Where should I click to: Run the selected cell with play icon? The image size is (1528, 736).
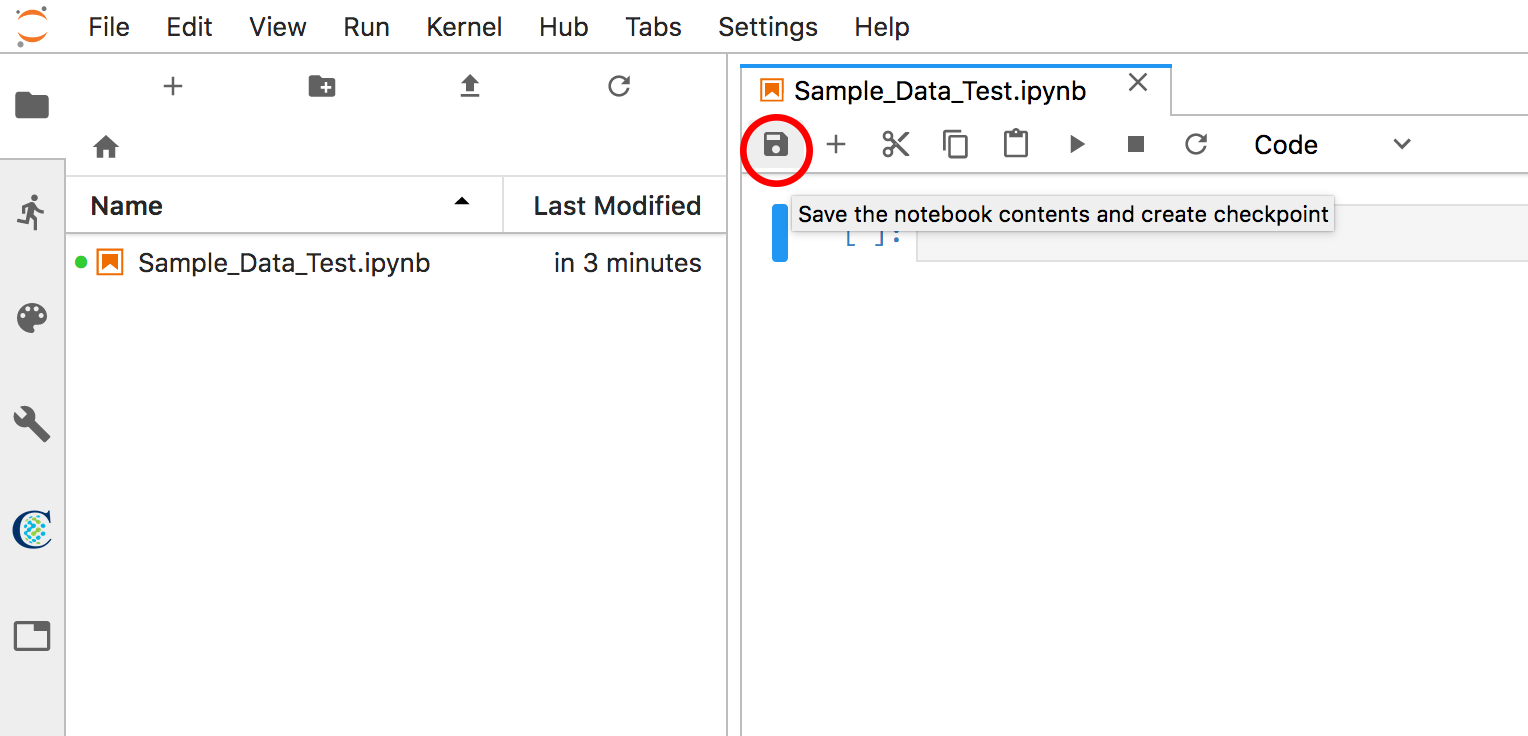pyautogui.click(x=1077, y=145)
